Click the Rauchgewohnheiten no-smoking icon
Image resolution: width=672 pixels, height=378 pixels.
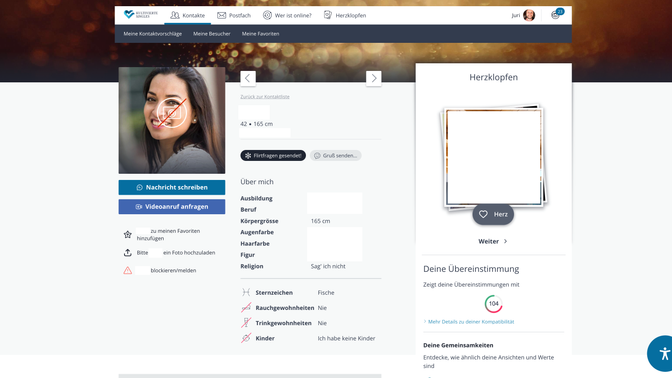pyautogui.click(x=246, y=308)
